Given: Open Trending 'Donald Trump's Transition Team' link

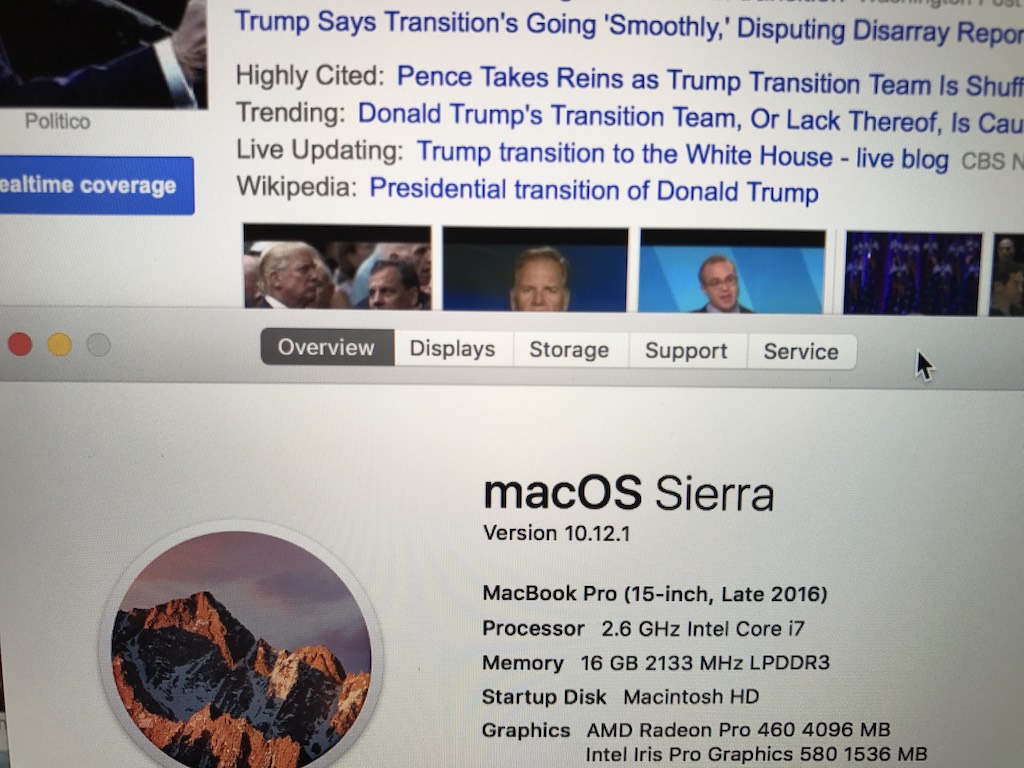Looking at the screenshot, I should pos(690,118).
